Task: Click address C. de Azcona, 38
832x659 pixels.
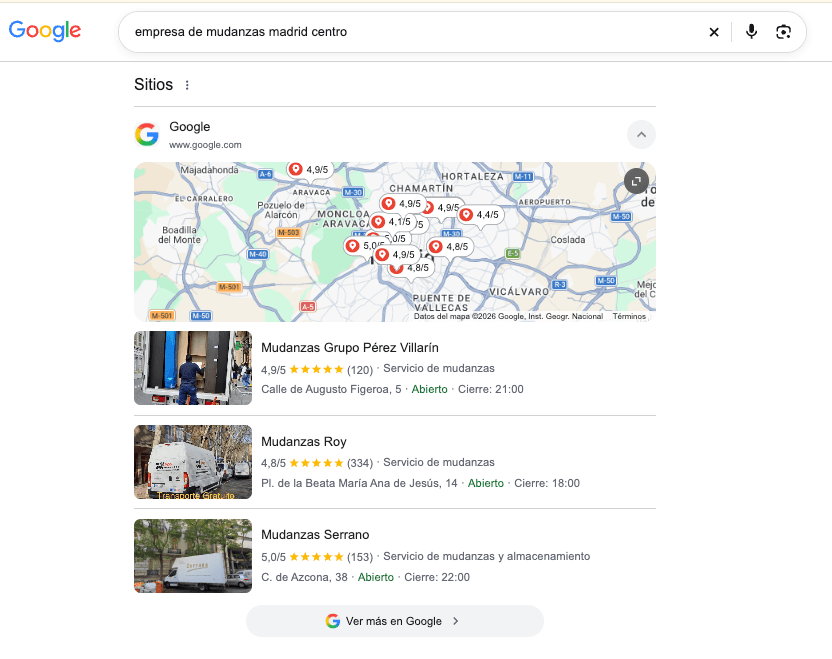Action: [x=304, y=577]
